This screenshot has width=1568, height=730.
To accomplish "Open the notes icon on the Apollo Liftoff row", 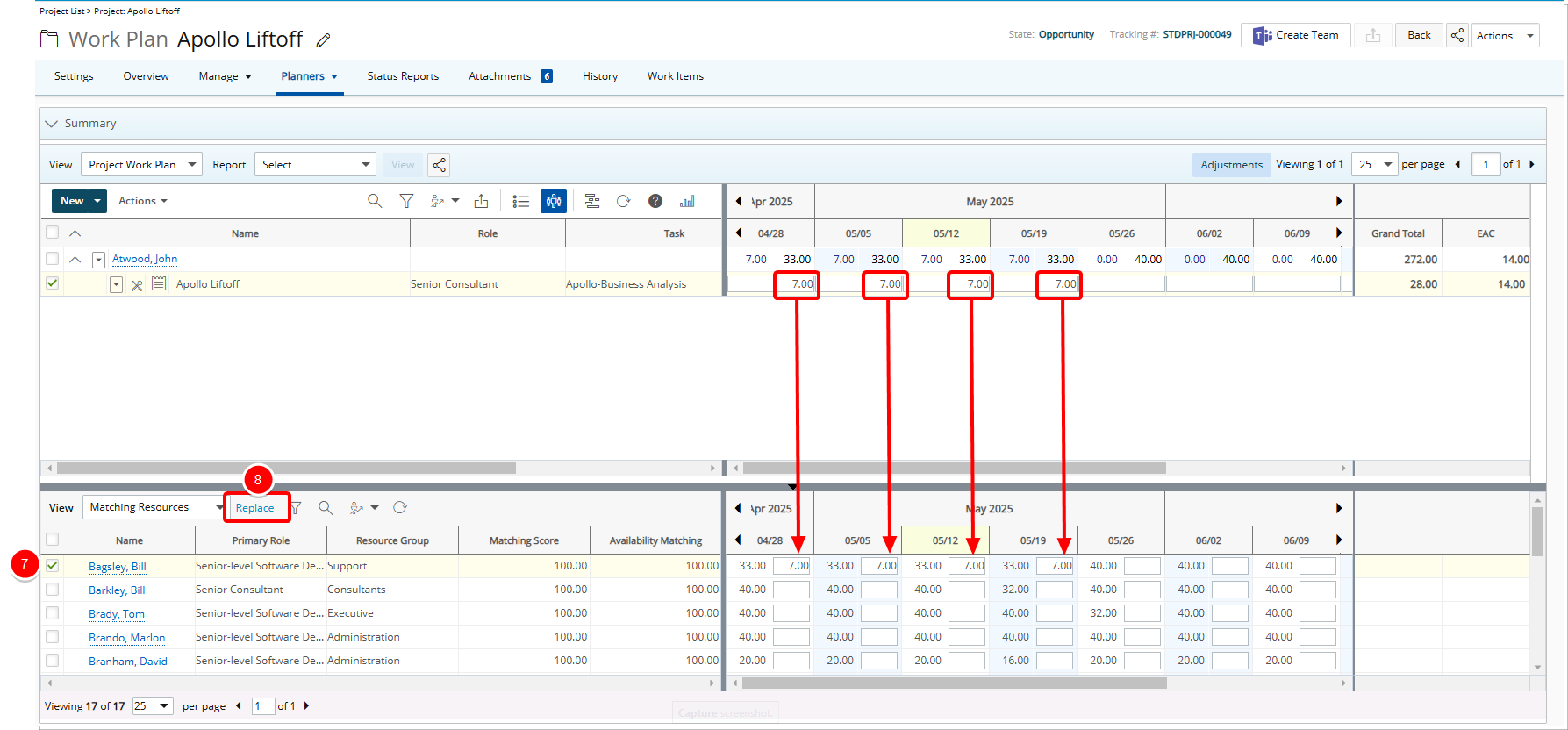I will [x=159, y=283].
